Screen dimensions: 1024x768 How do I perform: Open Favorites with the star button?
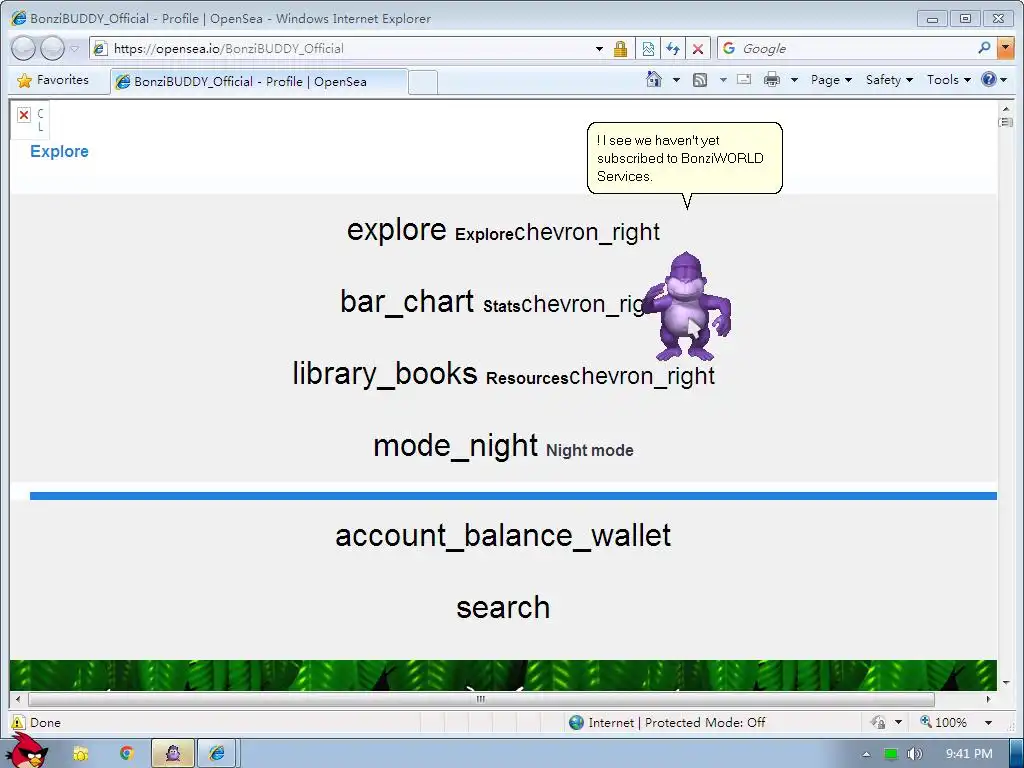pos(54,80)
